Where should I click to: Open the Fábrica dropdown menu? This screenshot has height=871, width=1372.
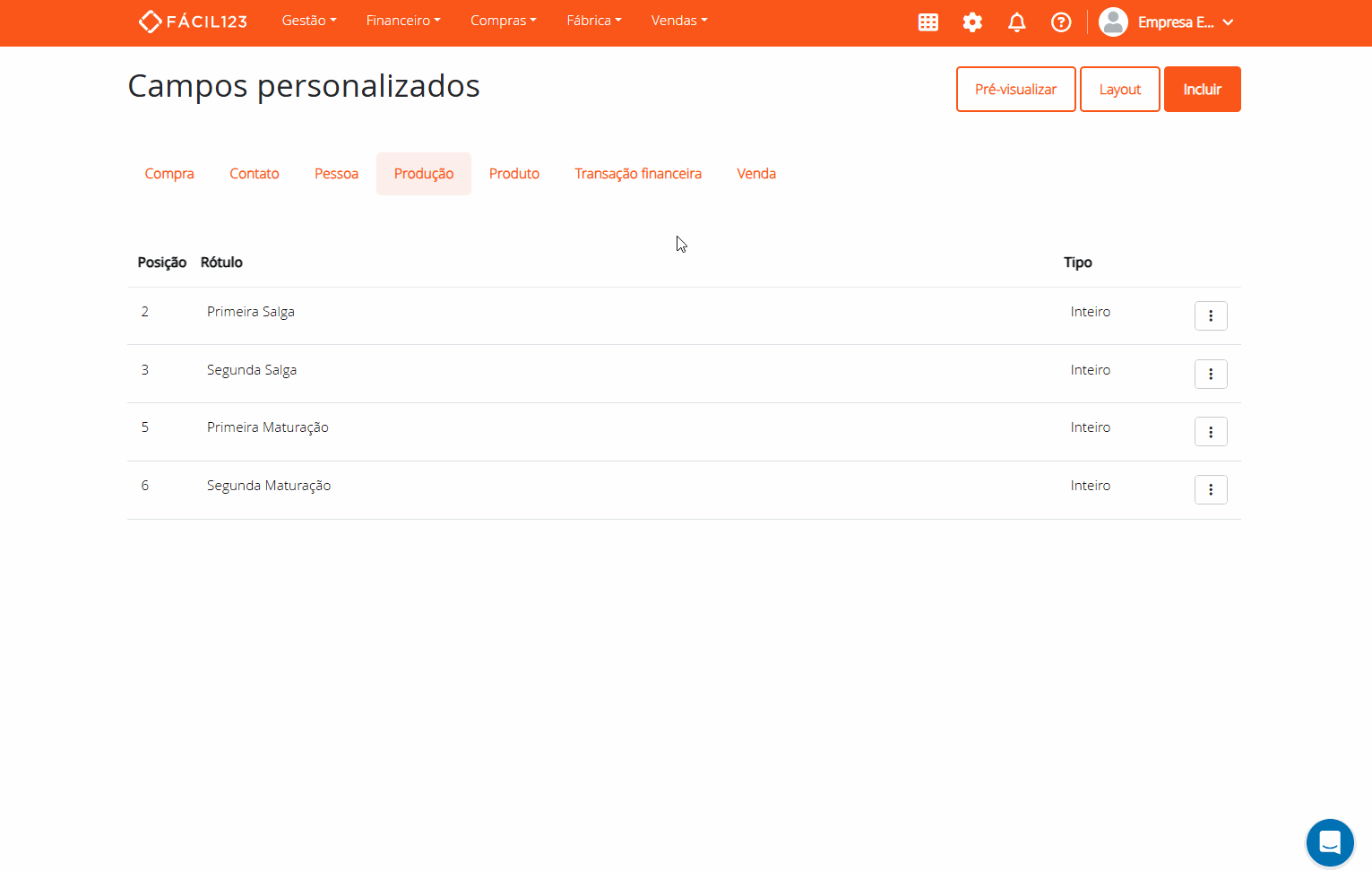click(593, 20)
